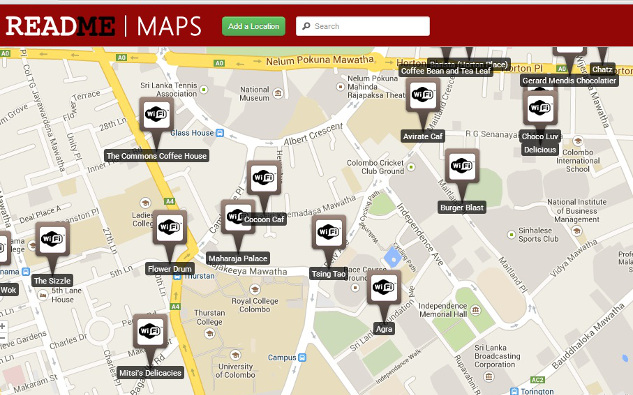Open the Tsing Tao WiFi marker

click(x=329, y=233)
